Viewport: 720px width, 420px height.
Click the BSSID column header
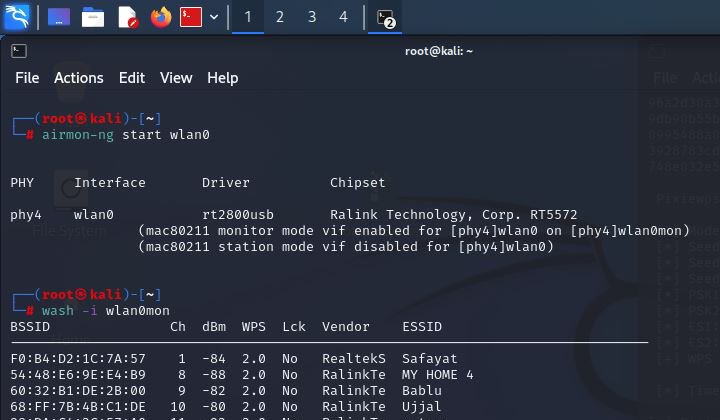[30, 326]
